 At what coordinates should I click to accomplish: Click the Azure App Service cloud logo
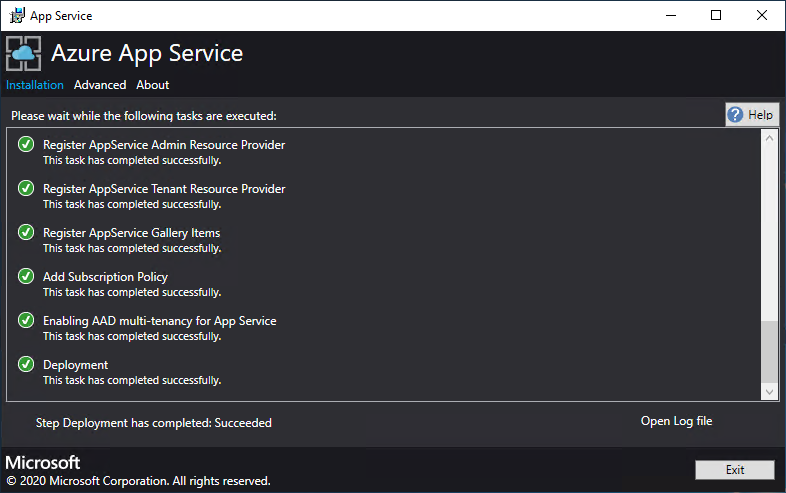[x=24, y=53]
